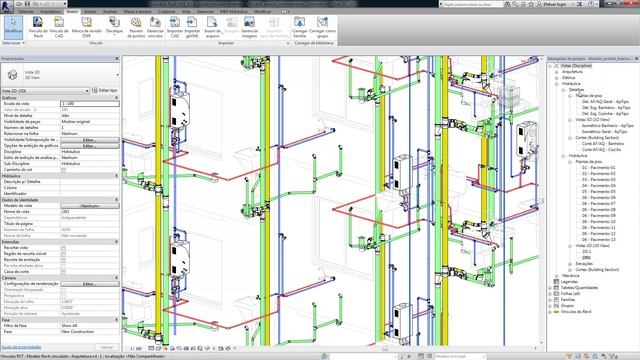640x360 pixels.
Task: Click the Nome da vista value field
Action: pyautogui.click(x=90, y=212)
